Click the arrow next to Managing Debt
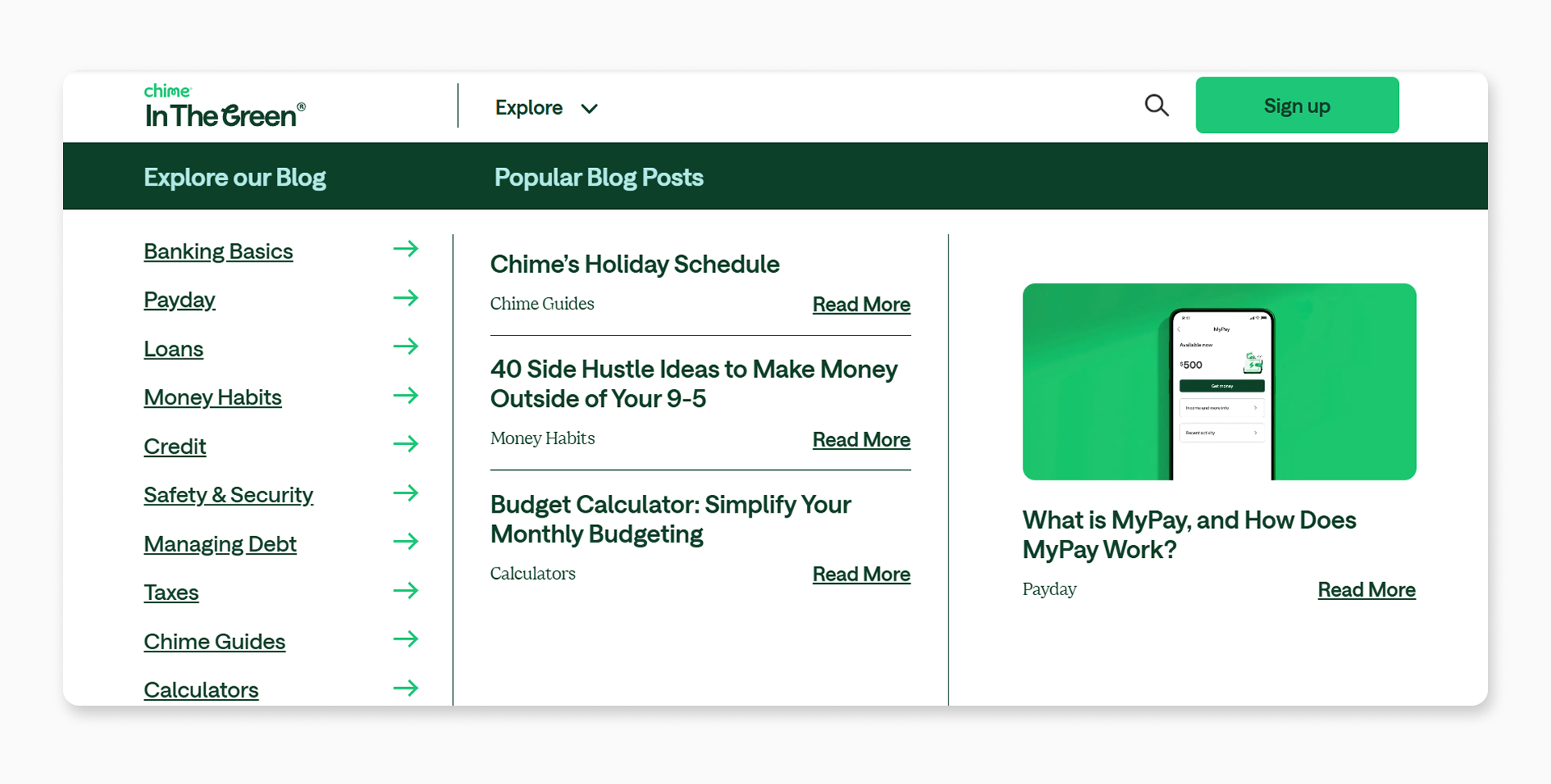Image resolution: width=1551 pixels, height=784 pixels. (x=406, y=542)
